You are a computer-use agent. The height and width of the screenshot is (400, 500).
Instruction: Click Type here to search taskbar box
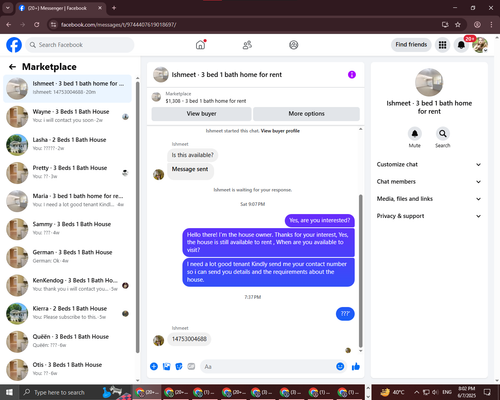point(59,392)
